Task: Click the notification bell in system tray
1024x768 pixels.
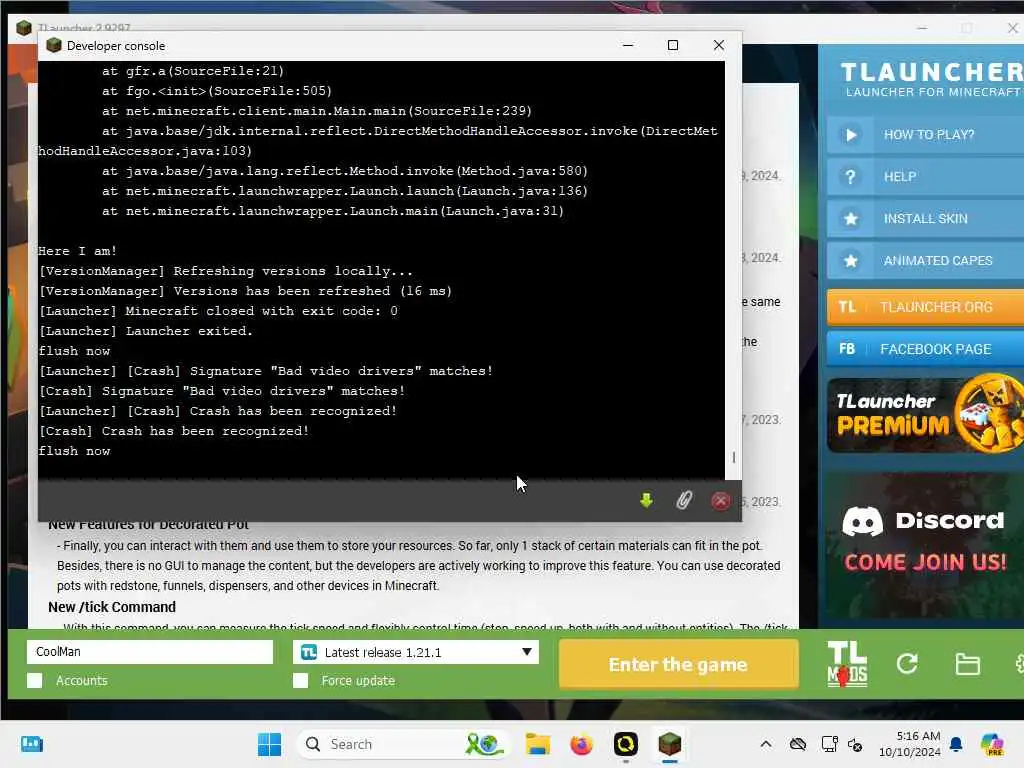Action: 956,744
